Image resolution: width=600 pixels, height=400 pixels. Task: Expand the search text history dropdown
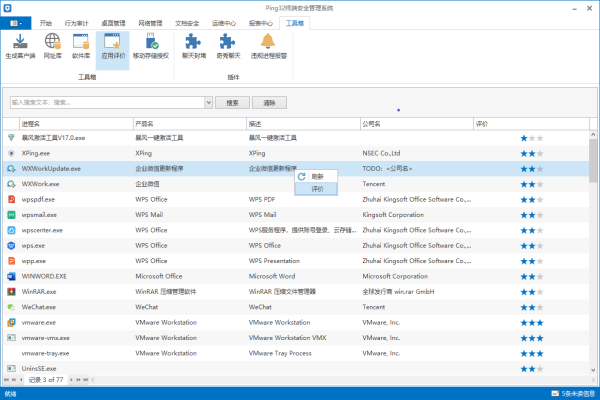tap(209, 102)
